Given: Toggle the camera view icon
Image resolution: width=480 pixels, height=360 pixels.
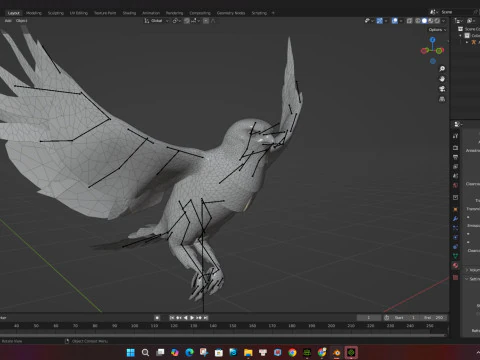Looking at the screenshot, I should (x=442, y=89).
